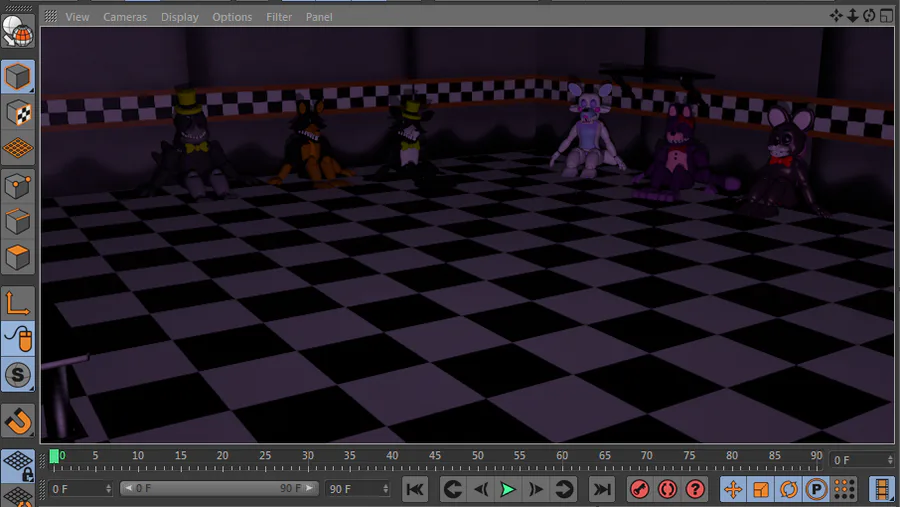
Task: Select the white fox character in viewport
Action: click(588, 133)
